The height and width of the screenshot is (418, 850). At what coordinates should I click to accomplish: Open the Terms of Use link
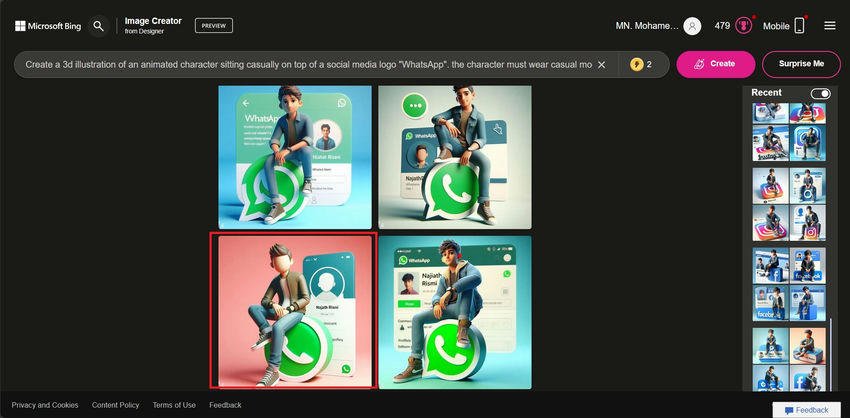click(x=174, y=405)
